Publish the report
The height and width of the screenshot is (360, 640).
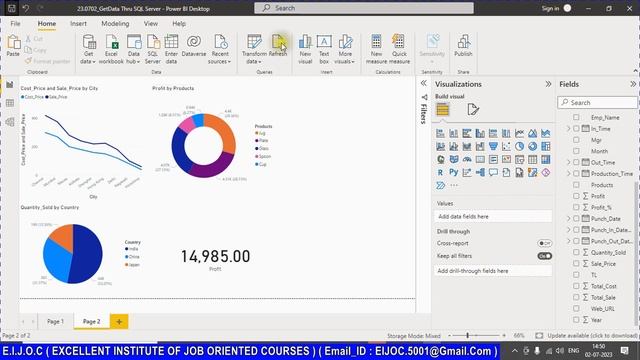(x=463, y=46)
